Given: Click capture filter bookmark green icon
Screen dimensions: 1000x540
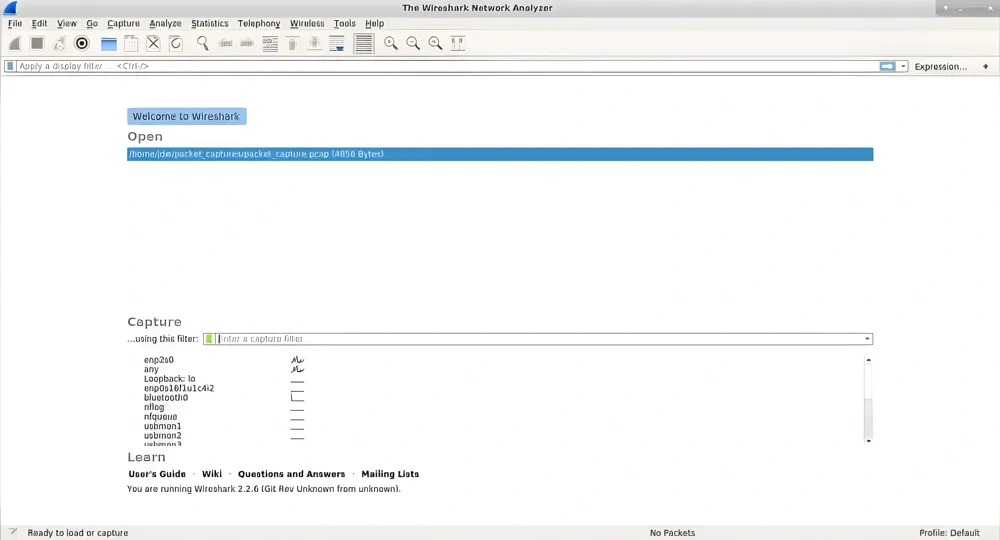Looking at the screenshot, I should (x=209, y=339).
